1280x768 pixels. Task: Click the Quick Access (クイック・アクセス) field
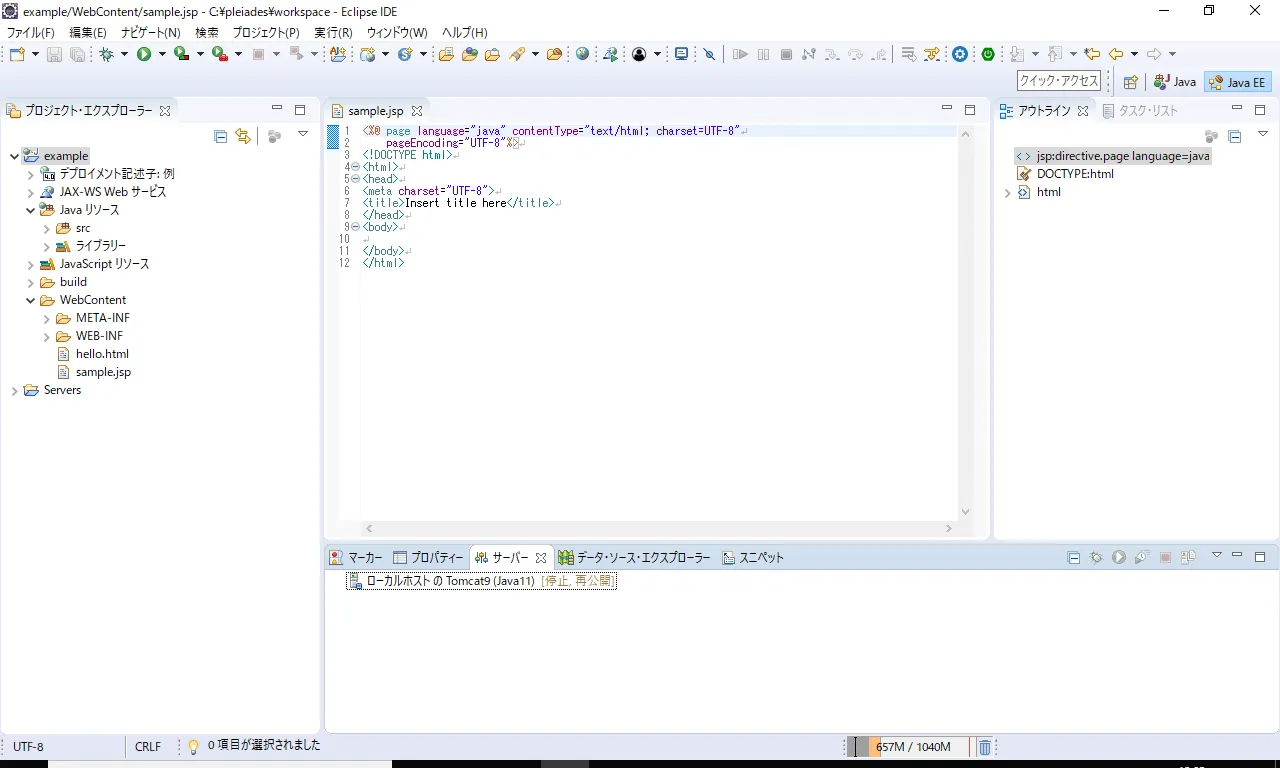pos(1059,81)
